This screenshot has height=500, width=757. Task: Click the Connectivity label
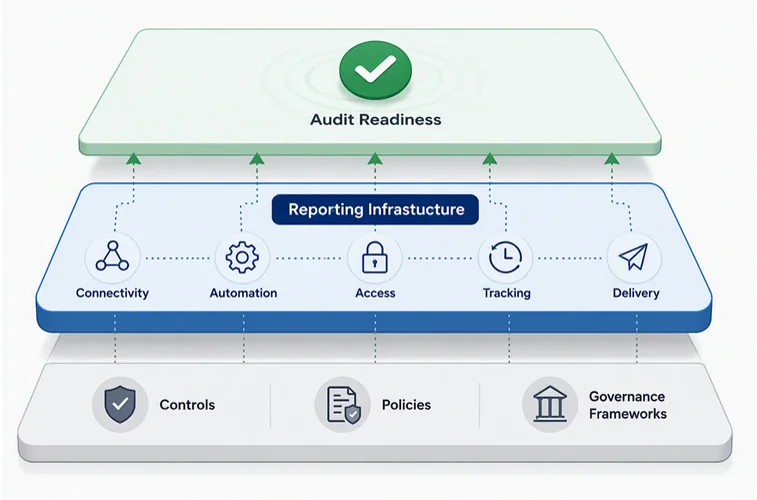tap(112, 293)
